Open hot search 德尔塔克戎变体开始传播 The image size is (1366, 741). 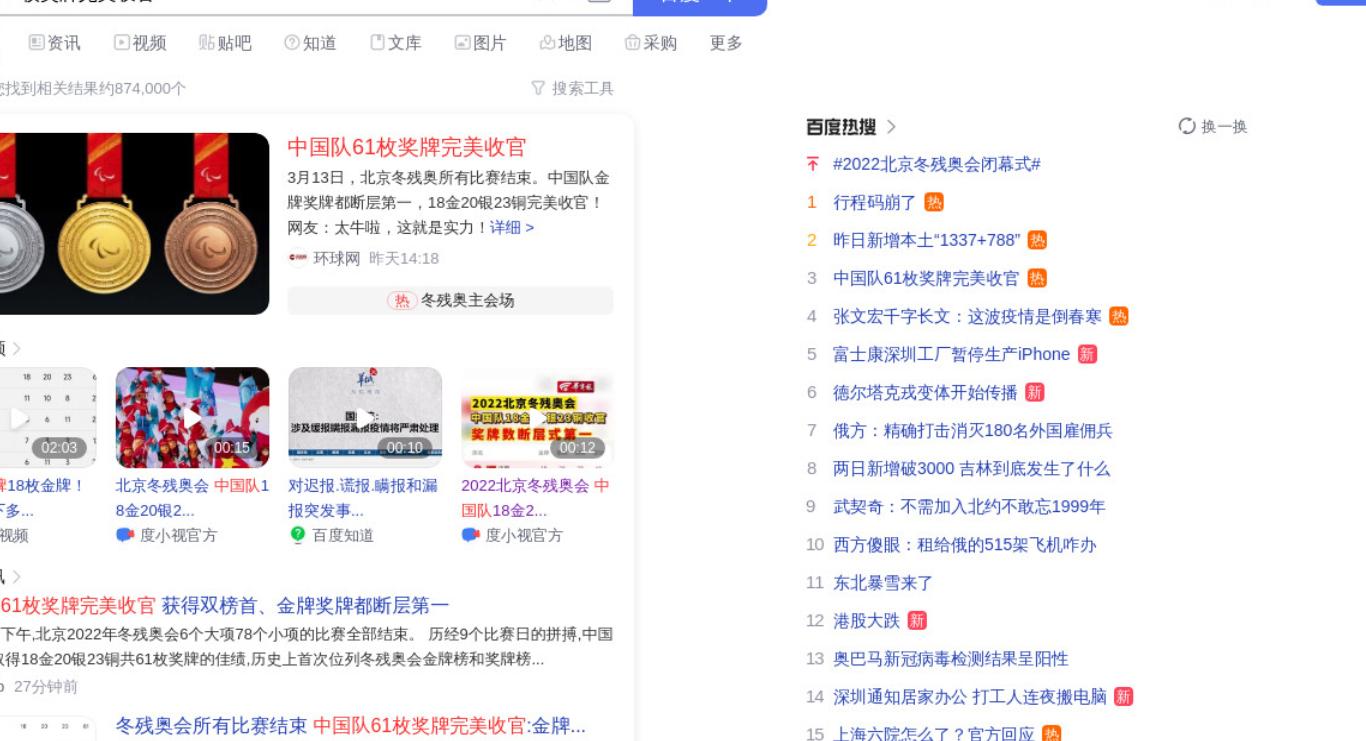point(925,393)
